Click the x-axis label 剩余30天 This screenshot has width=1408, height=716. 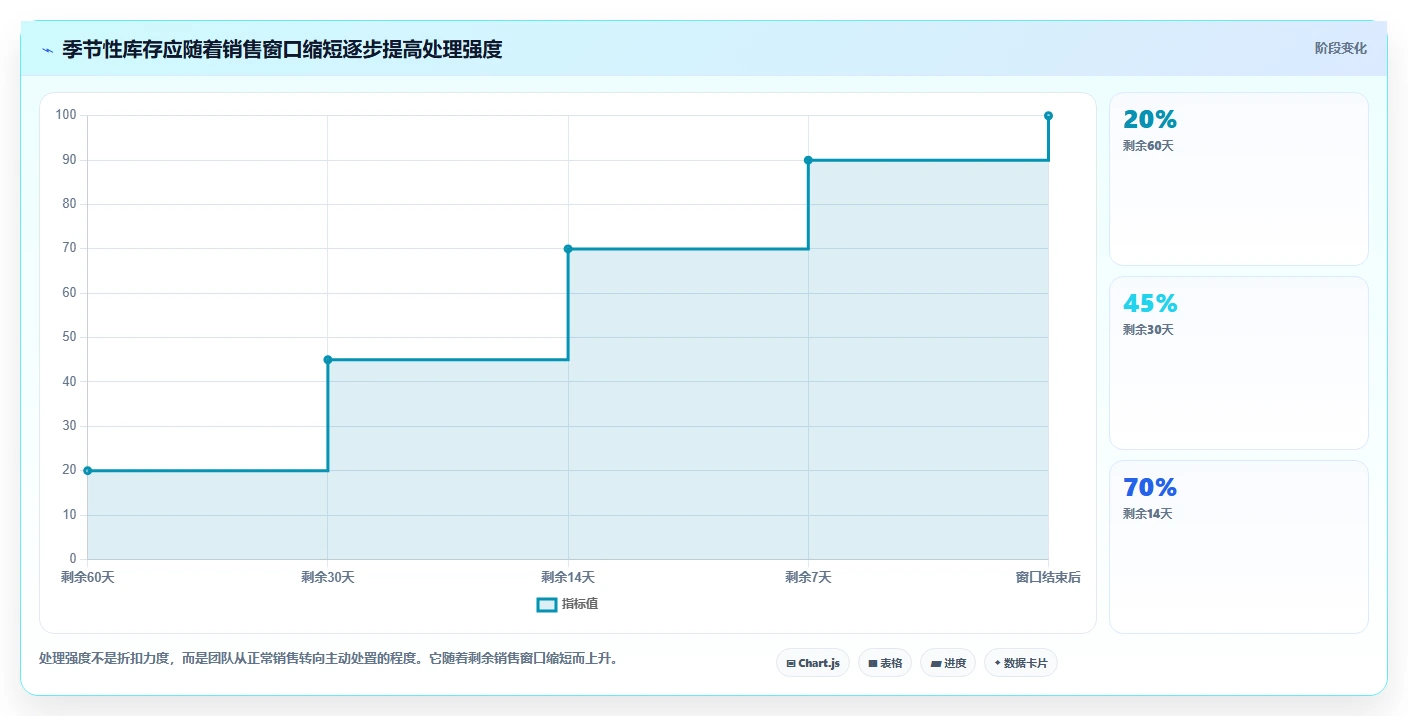click(328, 577)
